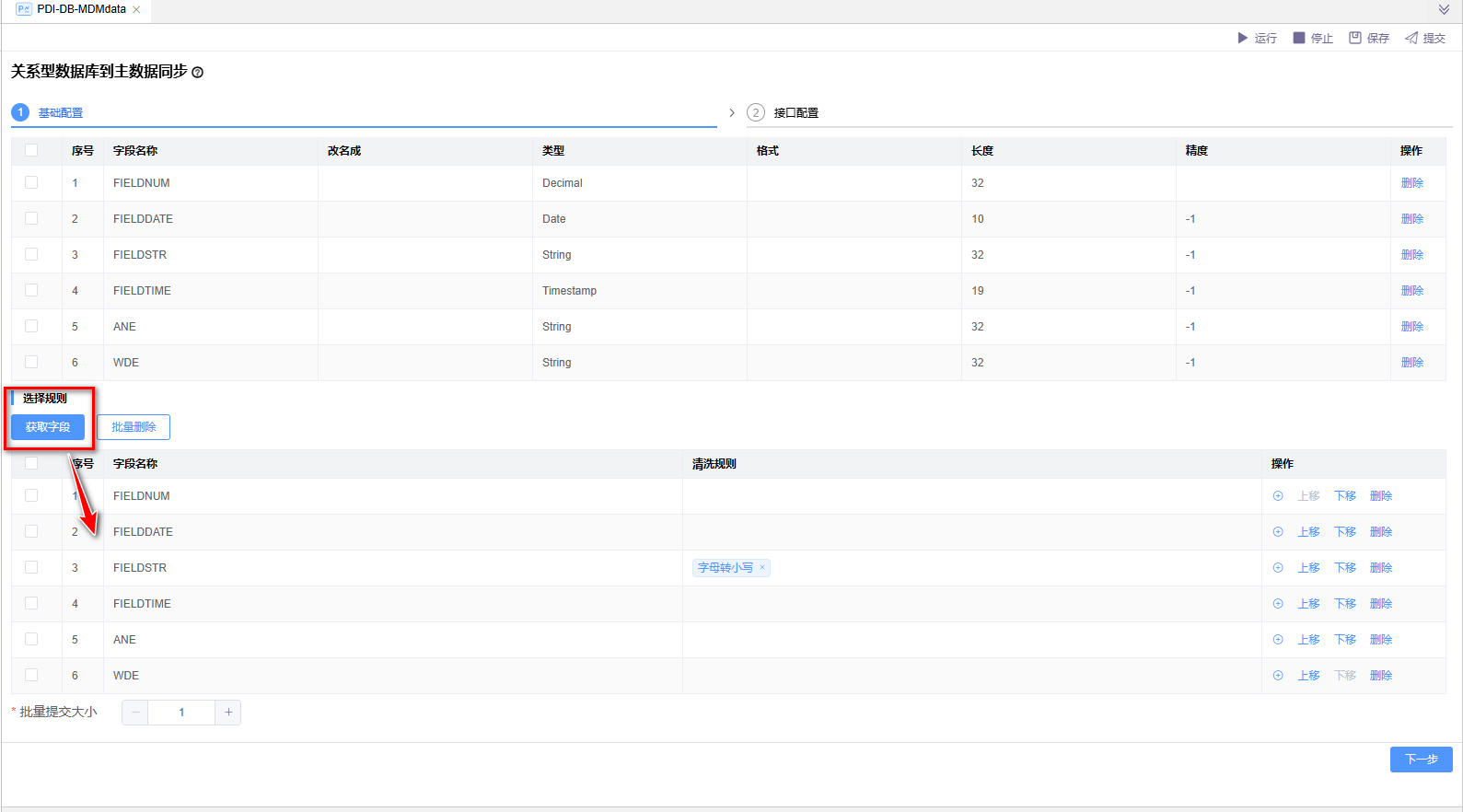The width and height of the screenshot is (1463, 812).
Task: Delete FIELDTIME row in upper table
Action: click(x=1411, y=291)
